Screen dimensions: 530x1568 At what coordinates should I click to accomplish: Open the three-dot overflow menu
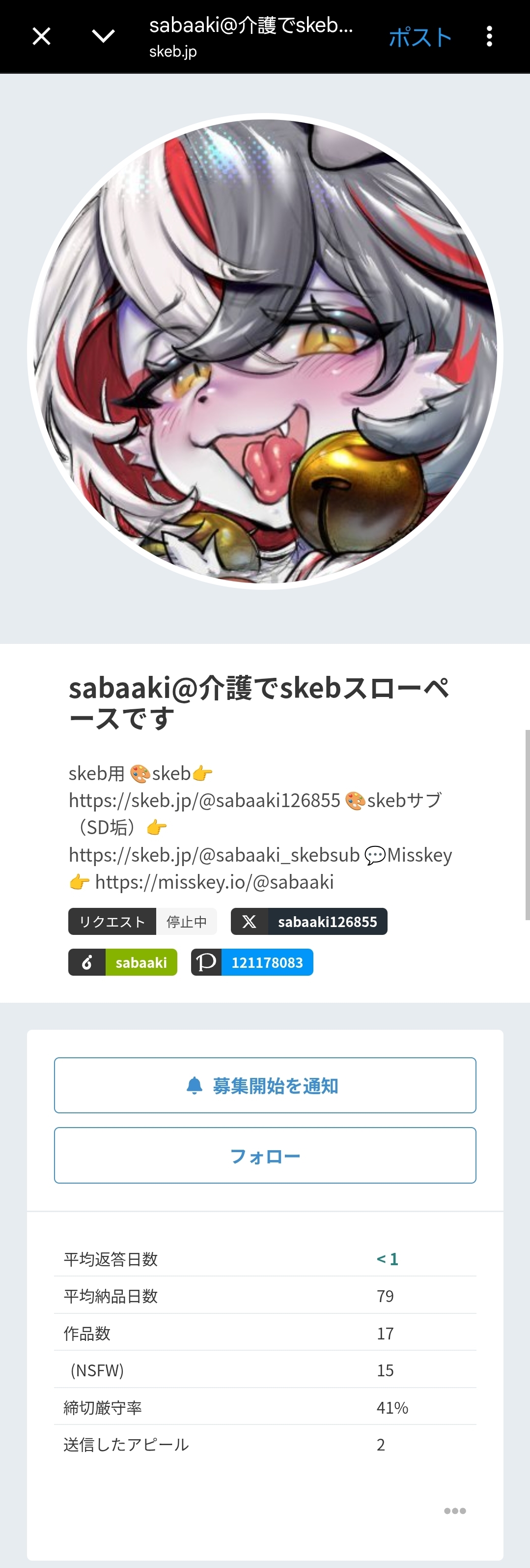coord(489,36)
